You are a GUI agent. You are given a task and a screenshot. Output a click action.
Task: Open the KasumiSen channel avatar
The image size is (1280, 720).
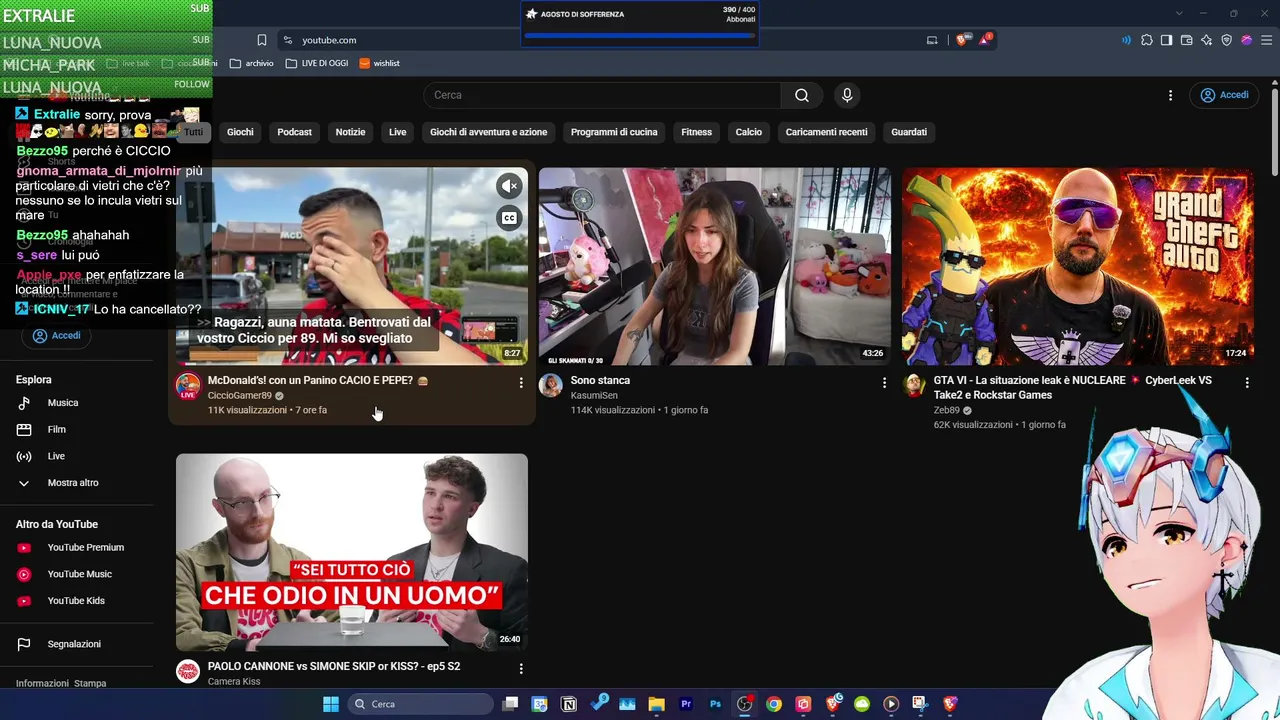click(x=551, y=387)
